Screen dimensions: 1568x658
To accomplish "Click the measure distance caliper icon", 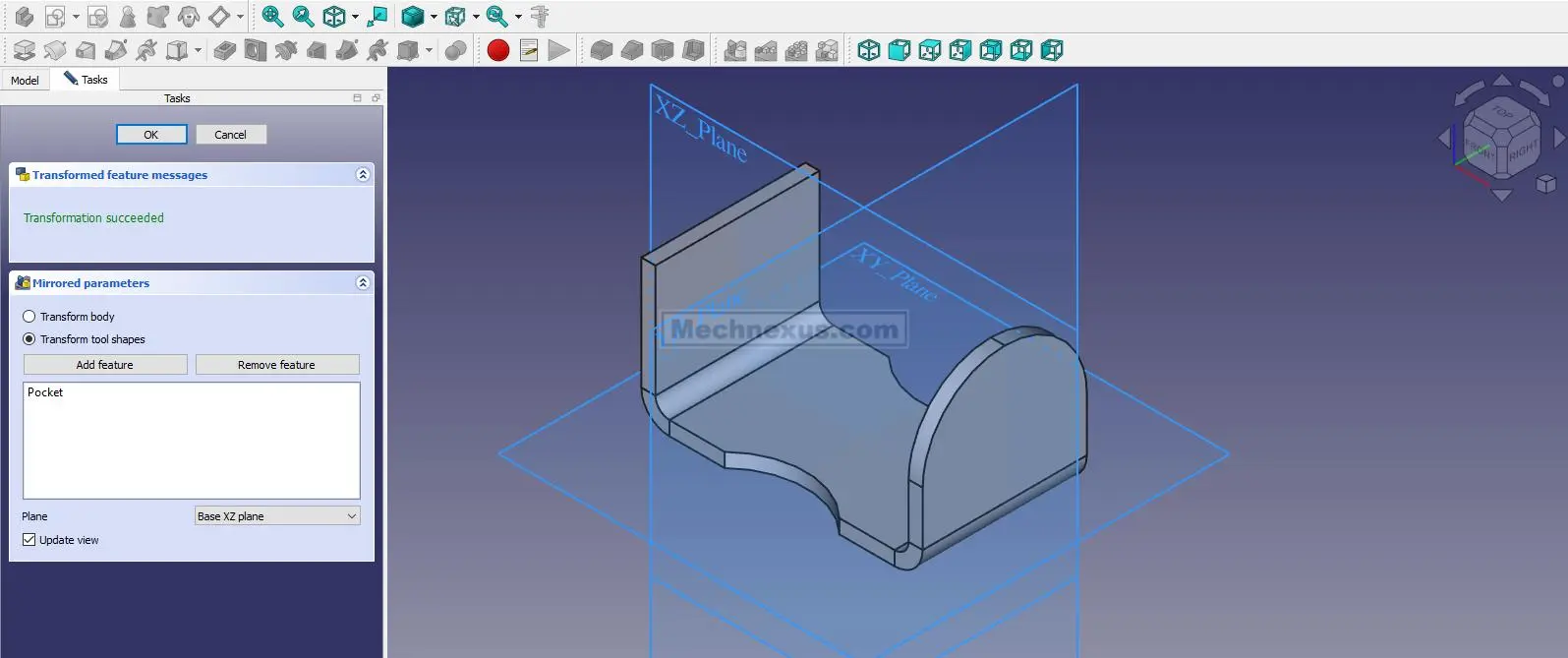I will pyautogui.click(x=540, y=17).
